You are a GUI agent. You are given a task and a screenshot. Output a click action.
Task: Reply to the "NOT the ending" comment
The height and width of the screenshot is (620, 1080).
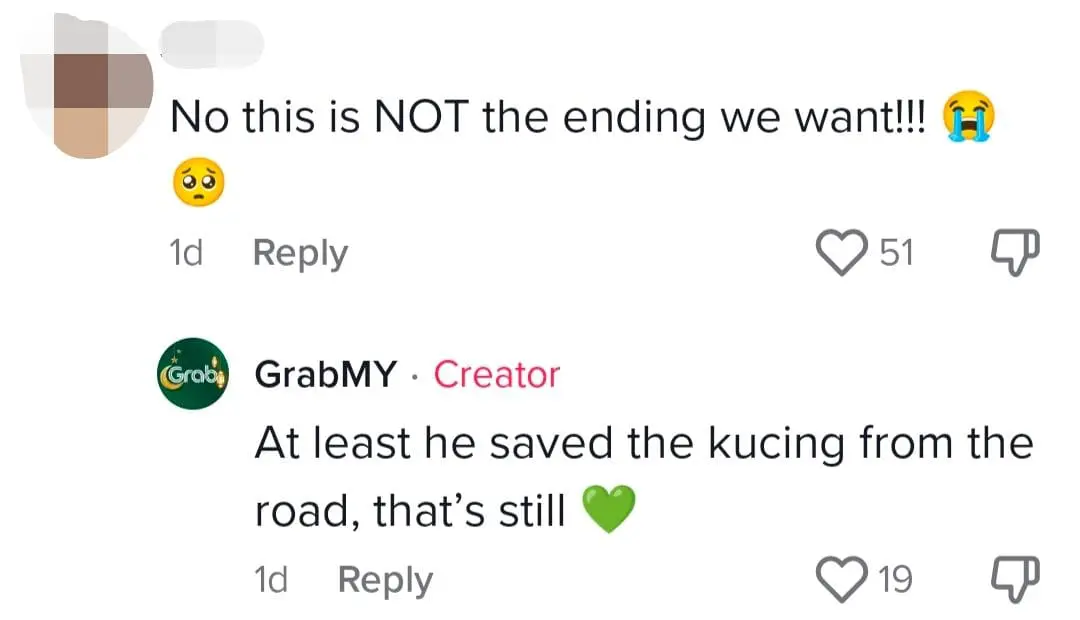click(x=300, y=253)
